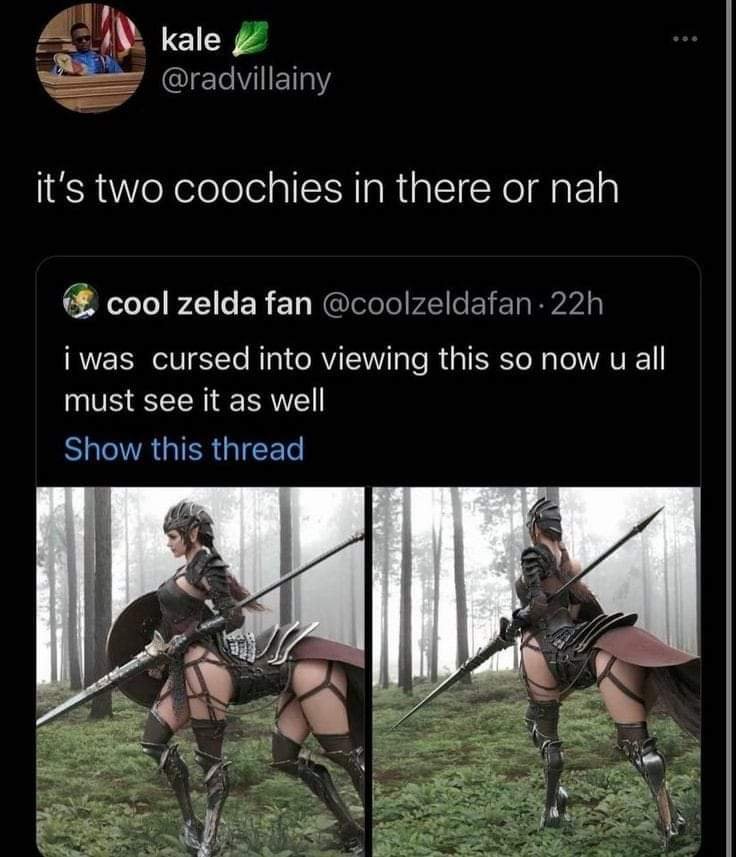
Task: Open the cool zelda fan display name
Action: [209, 303]
